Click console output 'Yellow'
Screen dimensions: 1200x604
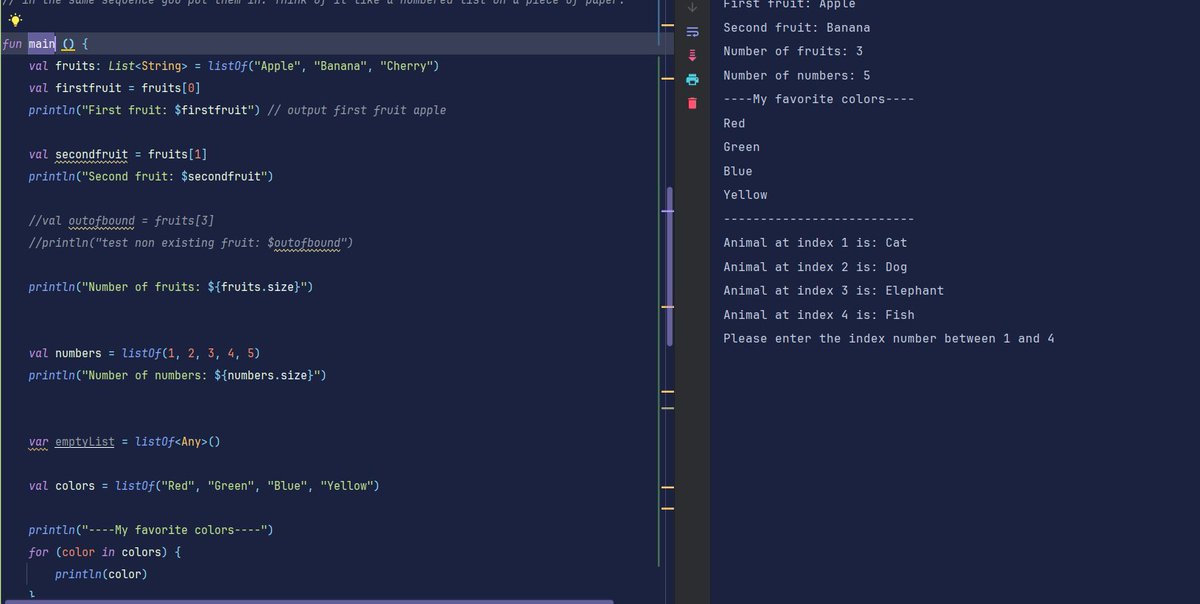point(745,195)
